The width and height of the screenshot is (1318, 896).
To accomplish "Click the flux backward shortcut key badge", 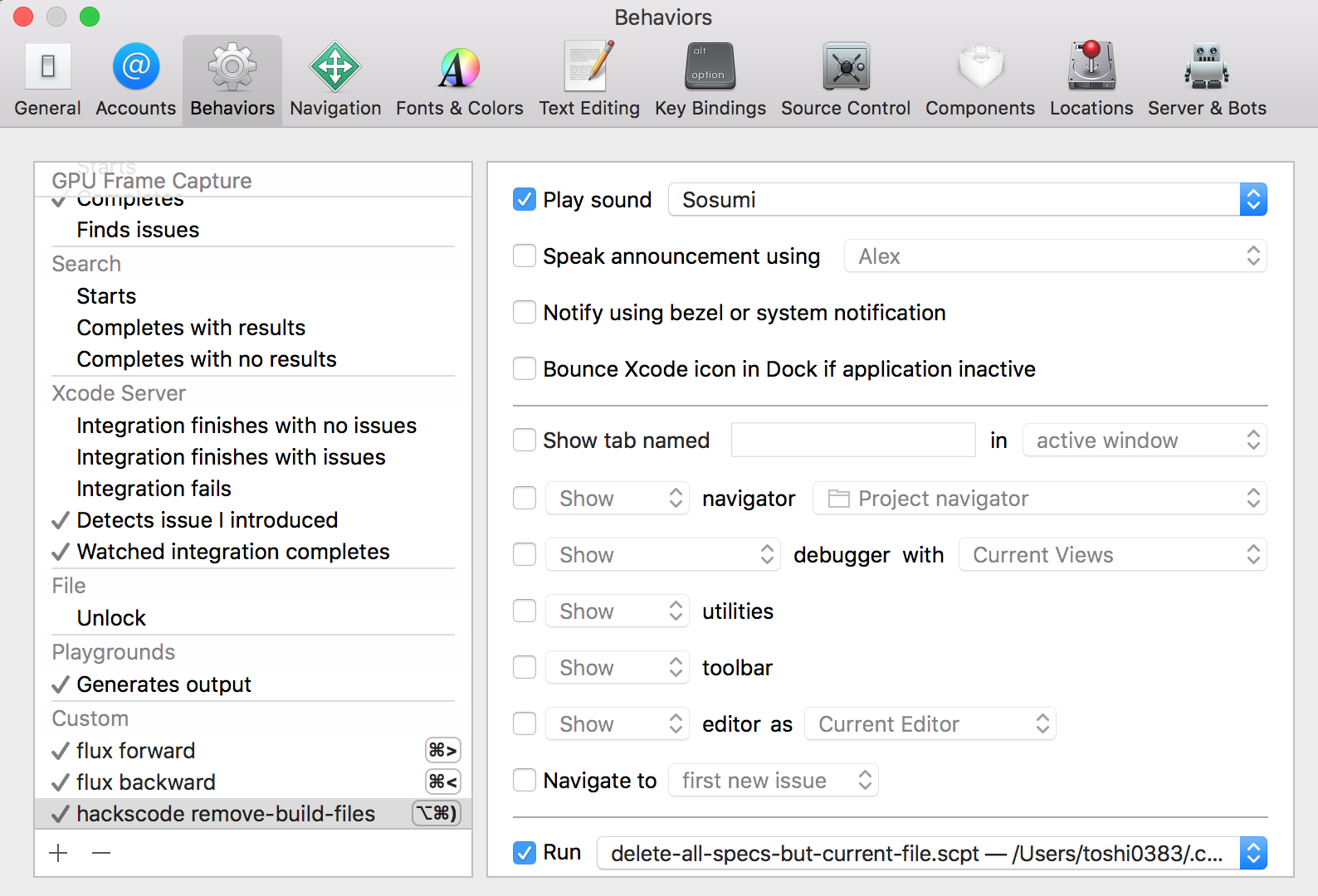I will coord(443,782).
